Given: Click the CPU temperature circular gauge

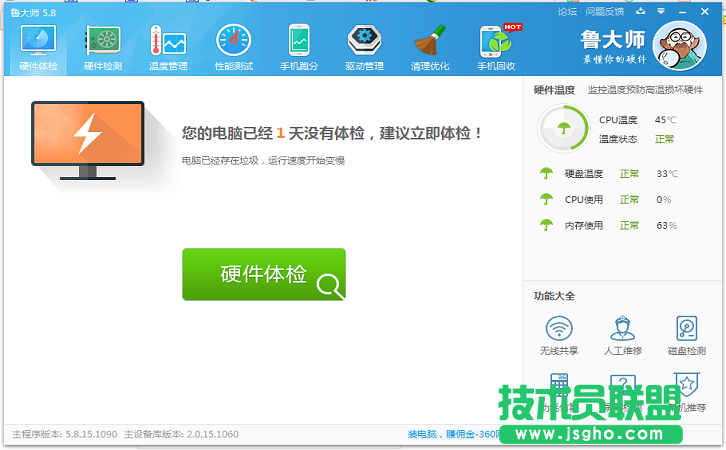Looking at the screenshot, I should (x=563, y=128).
